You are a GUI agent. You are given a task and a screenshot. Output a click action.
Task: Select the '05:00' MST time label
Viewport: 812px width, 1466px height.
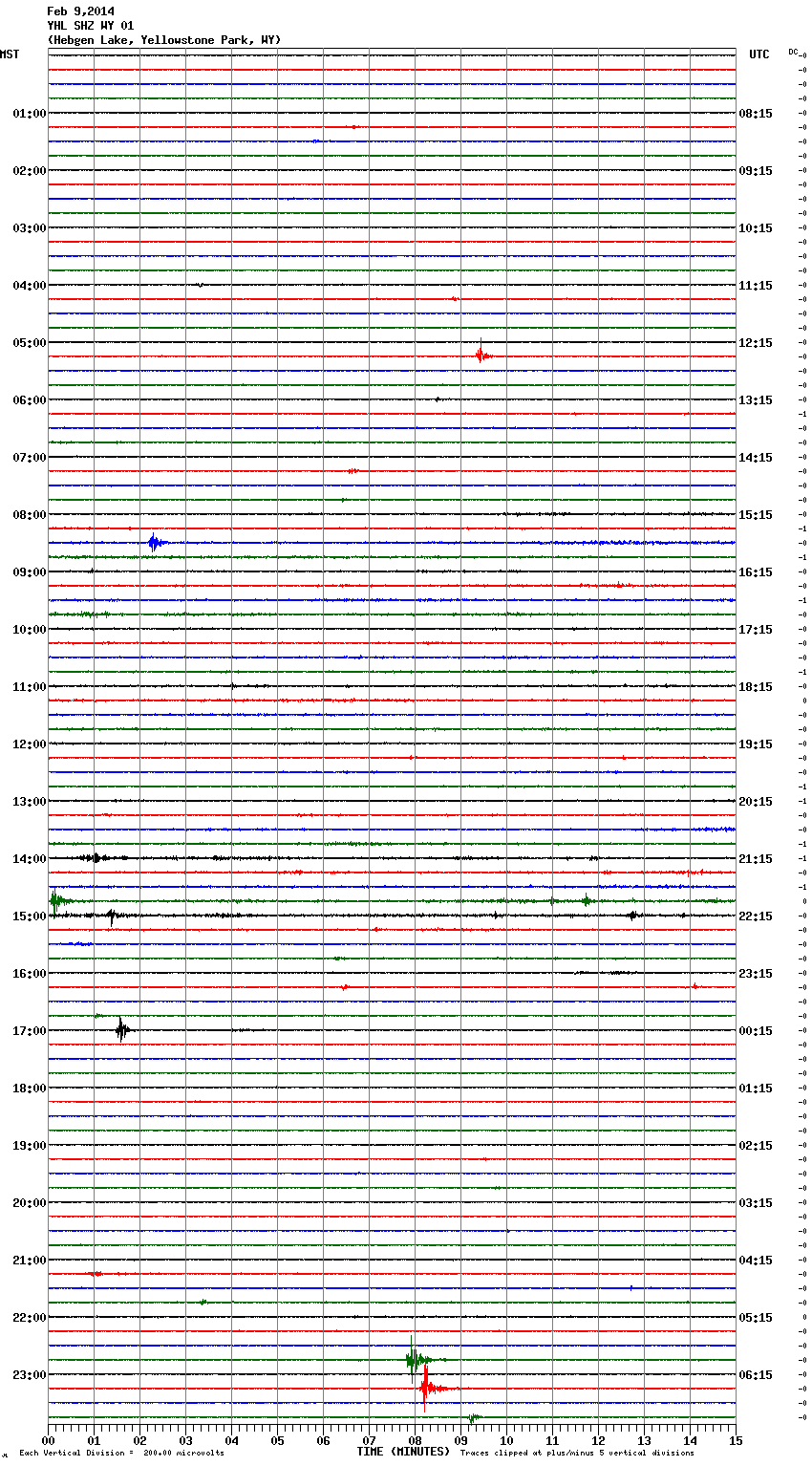pos(30,343)
